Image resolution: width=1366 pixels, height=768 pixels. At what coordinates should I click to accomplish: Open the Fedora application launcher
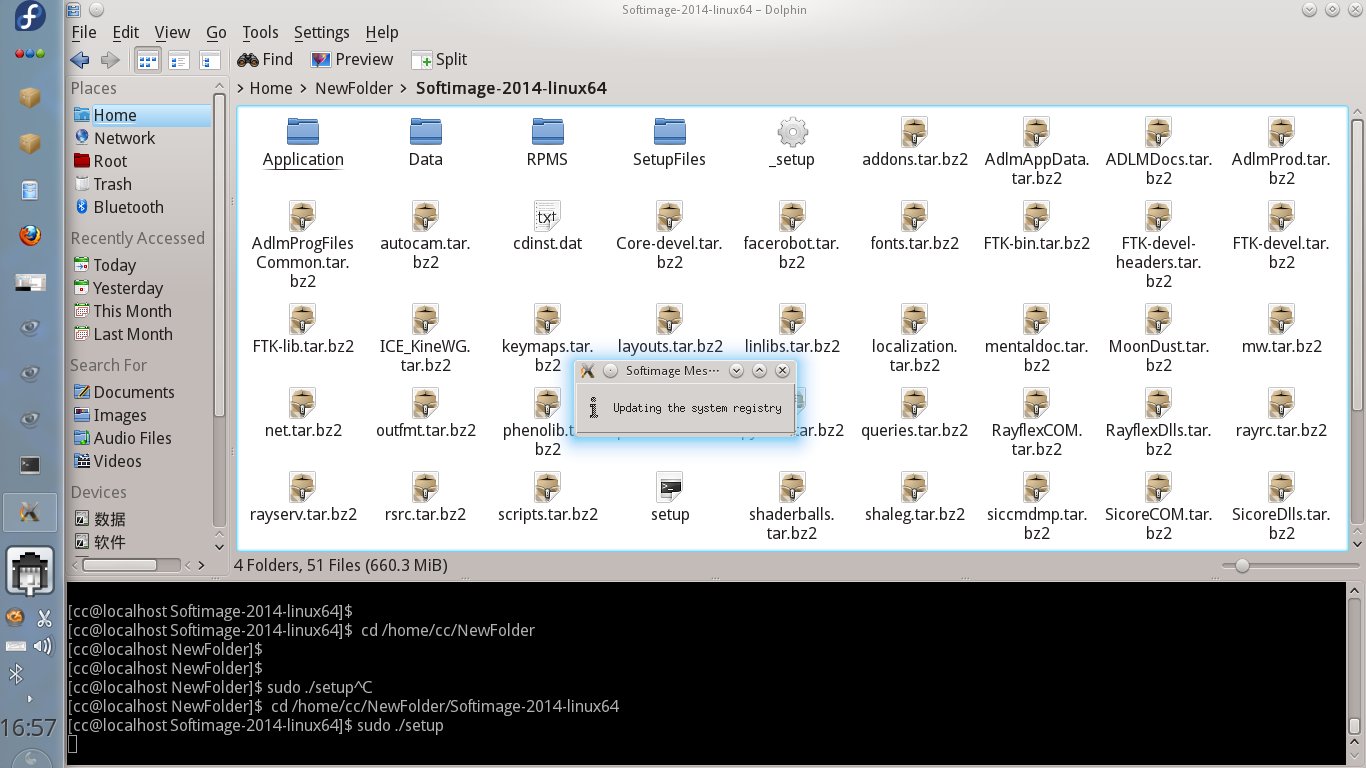[30, 17]
